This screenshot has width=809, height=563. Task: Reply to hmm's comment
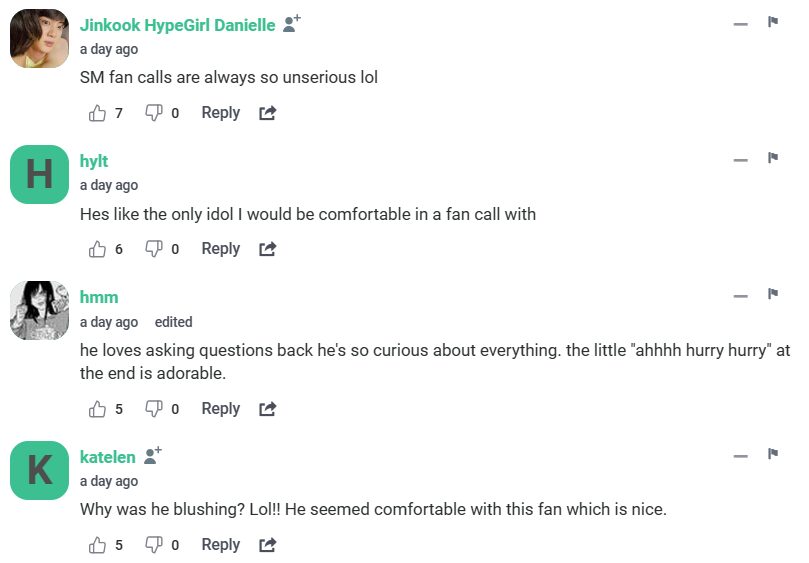(x=220, y=408)
